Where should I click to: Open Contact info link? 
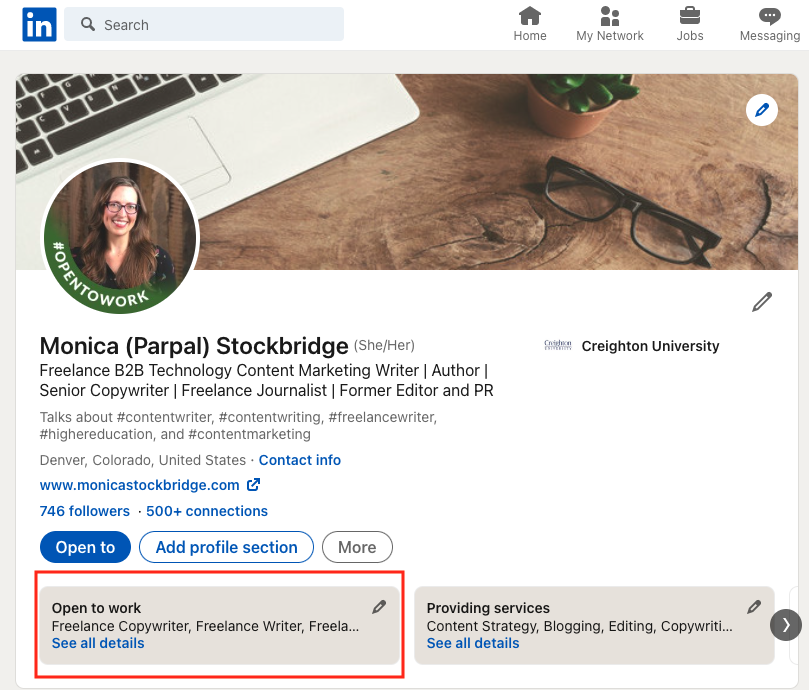300,460
